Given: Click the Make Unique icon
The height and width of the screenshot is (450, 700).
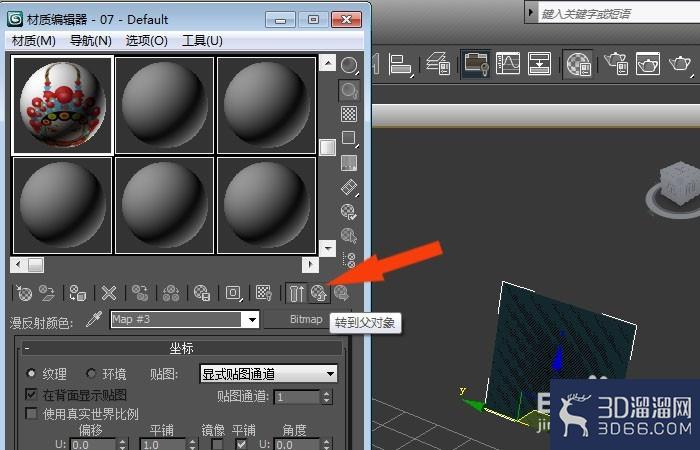Looking at the screenshot, I should [x=171, y=293].
